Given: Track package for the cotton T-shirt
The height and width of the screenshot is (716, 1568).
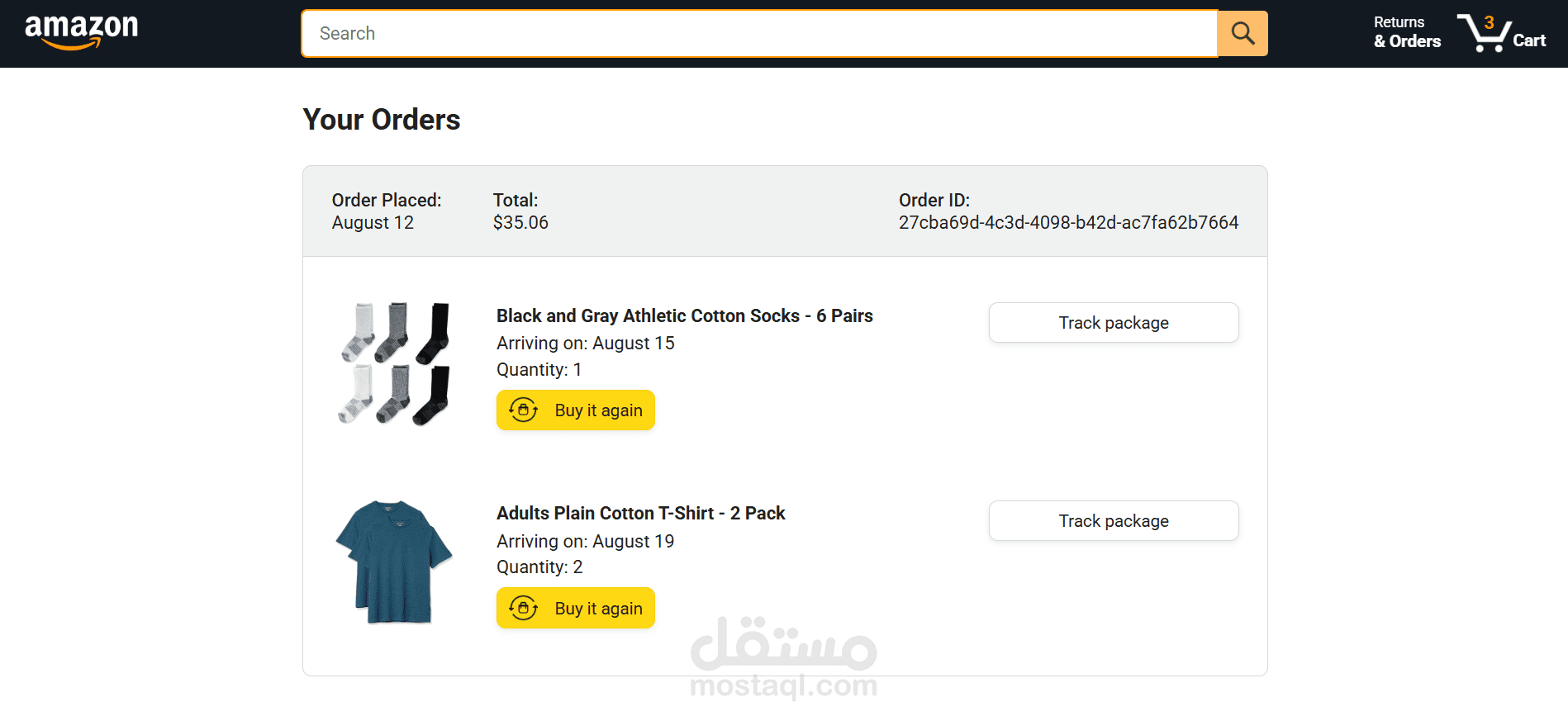Looking at the screenshot, I should pos(1113,521).
